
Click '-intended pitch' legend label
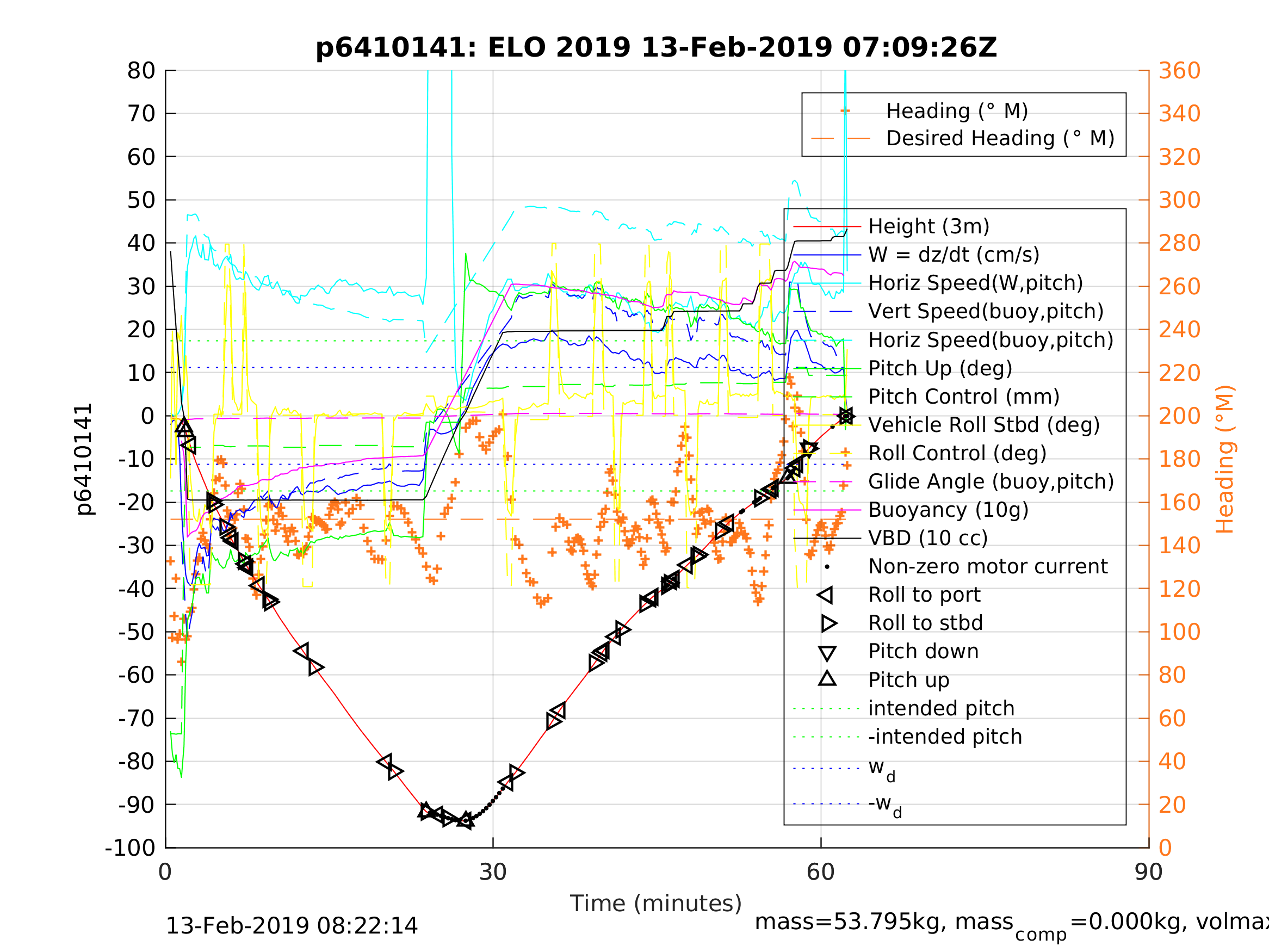click(x=945, y=736)
